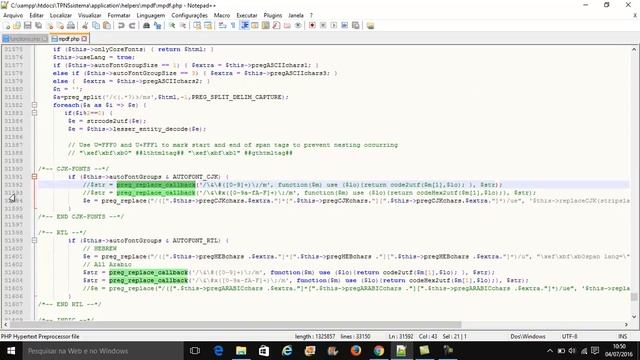This screenshot has height=360, width=640.
Task: Click the Zoom Out toolbar icon
Action: pos(183,26)
